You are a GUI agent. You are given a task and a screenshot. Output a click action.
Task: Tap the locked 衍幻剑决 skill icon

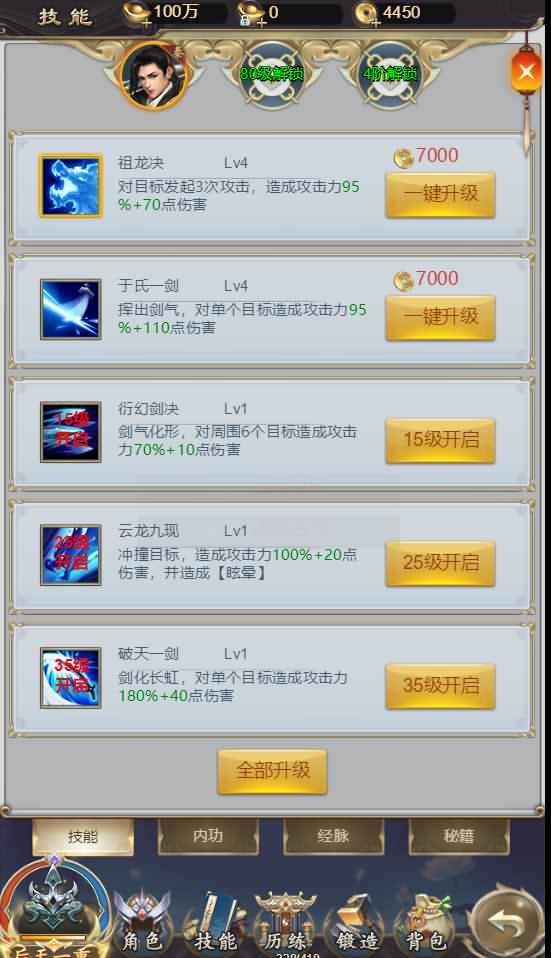[71, 432]
